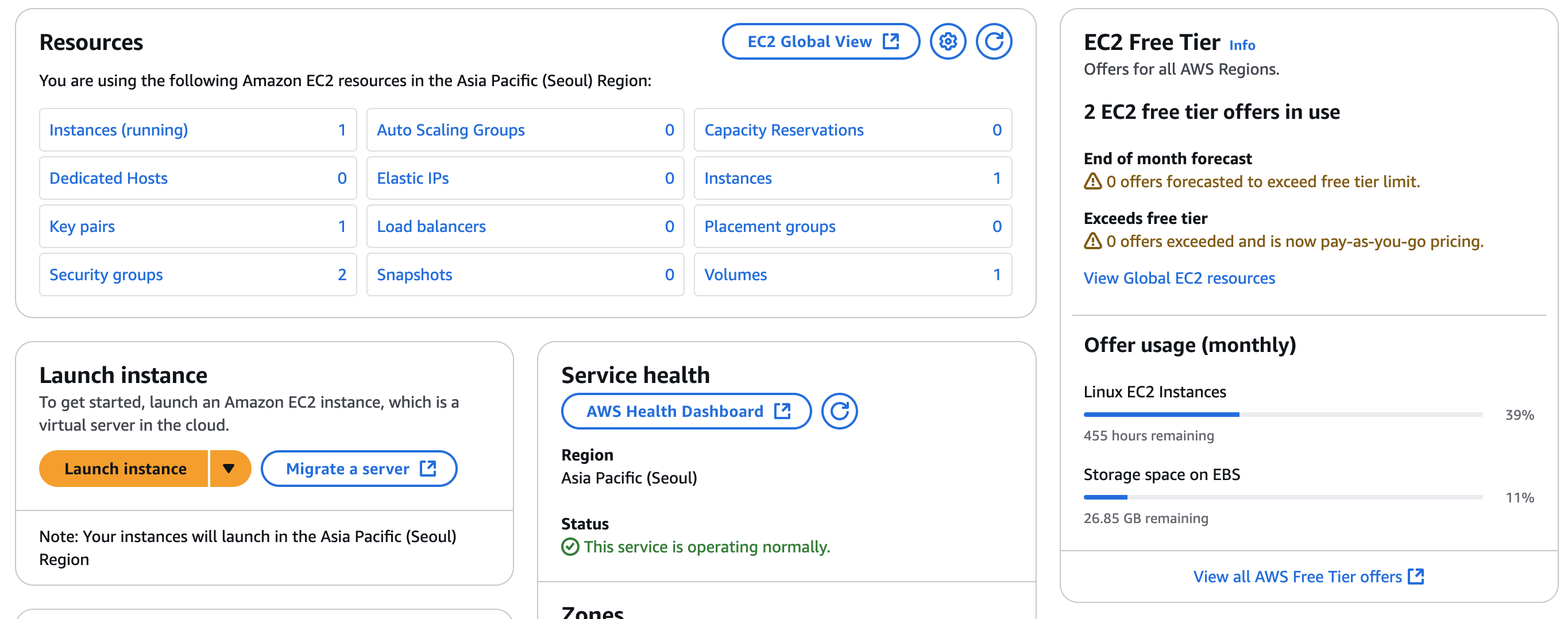
Task: Open View all AWS Free Tier offers
Action: (1309, 577)
